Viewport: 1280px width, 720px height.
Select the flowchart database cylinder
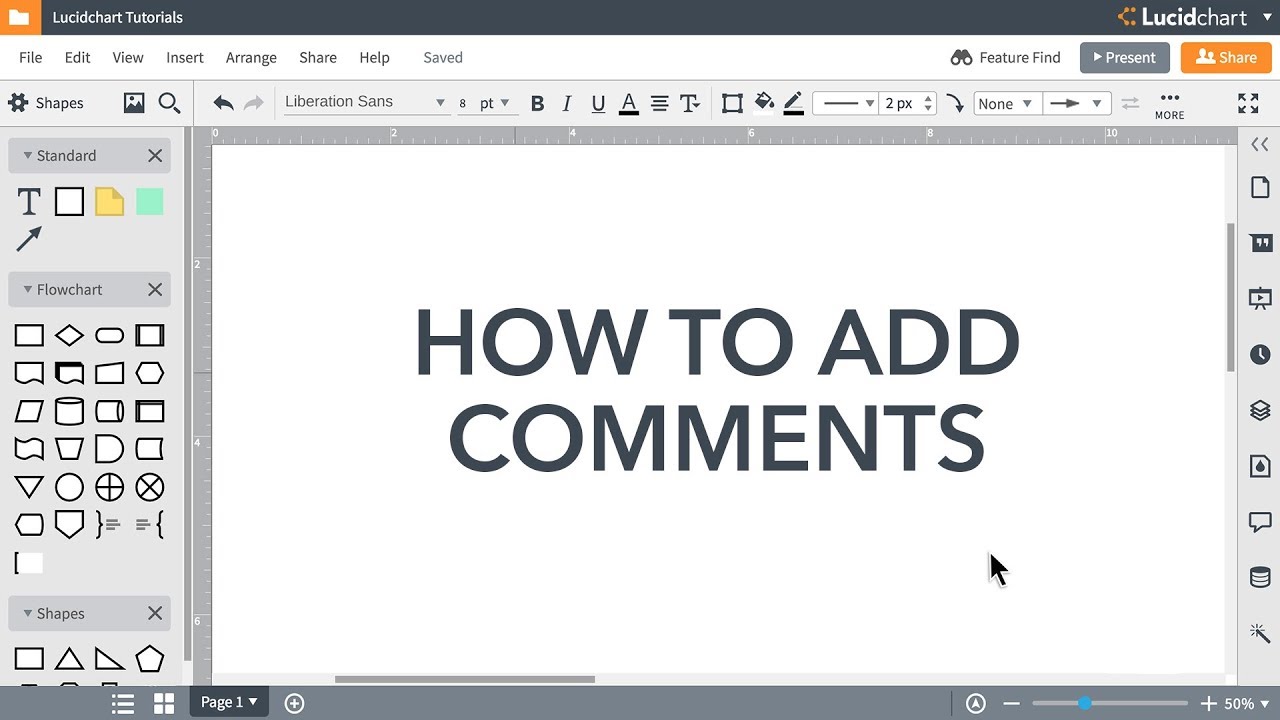tap(69, 411)
